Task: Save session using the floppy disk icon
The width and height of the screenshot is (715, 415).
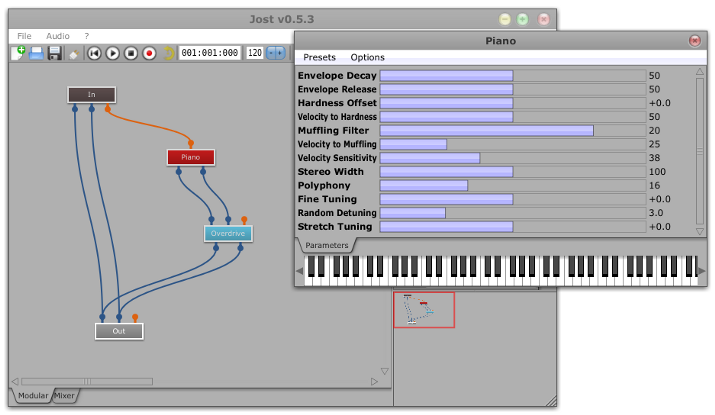Action: 55,53
